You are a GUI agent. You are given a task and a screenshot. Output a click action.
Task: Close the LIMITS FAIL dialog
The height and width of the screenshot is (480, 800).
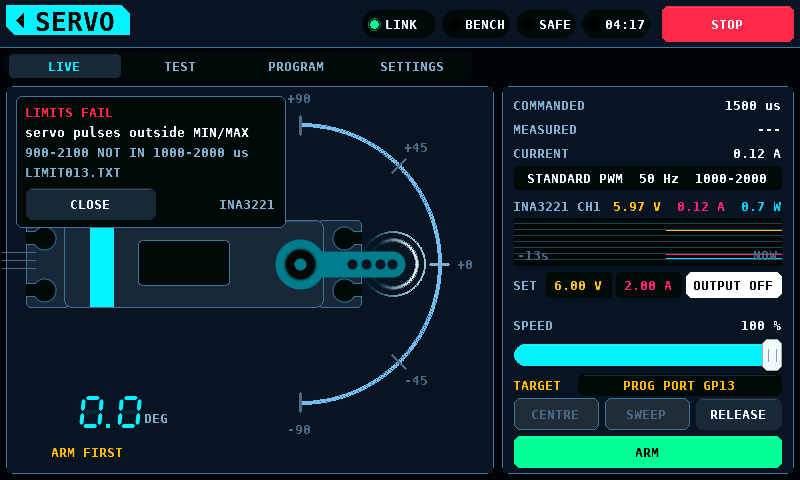(90, 205)
